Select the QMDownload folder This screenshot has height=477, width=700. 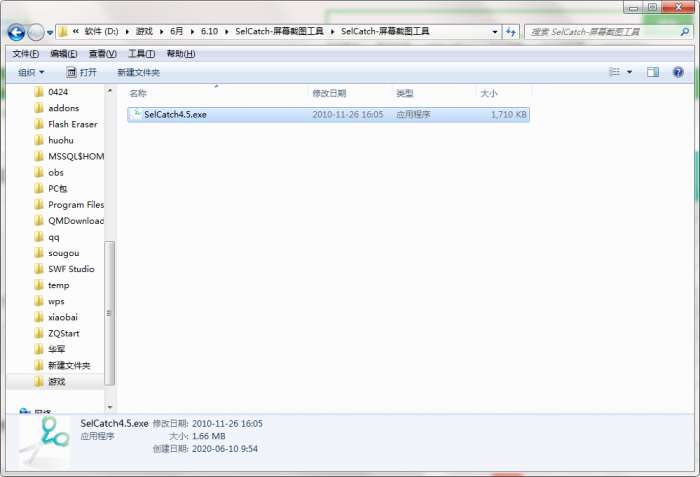(x=75, y=221)
